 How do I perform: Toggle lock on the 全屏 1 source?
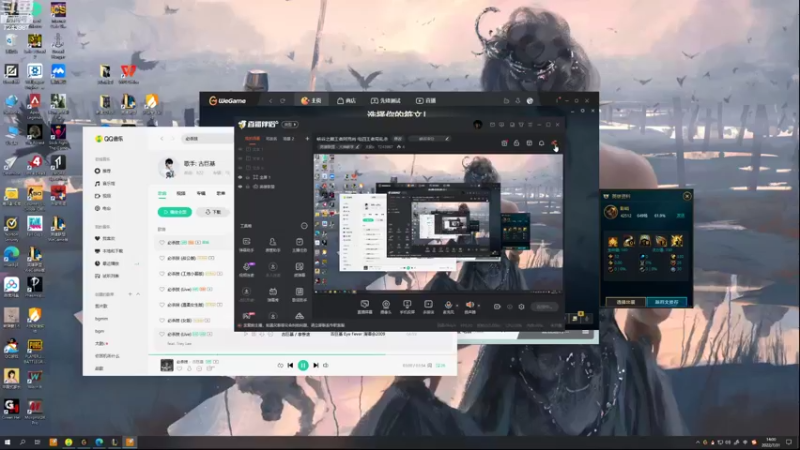click(x=248, y=177)
